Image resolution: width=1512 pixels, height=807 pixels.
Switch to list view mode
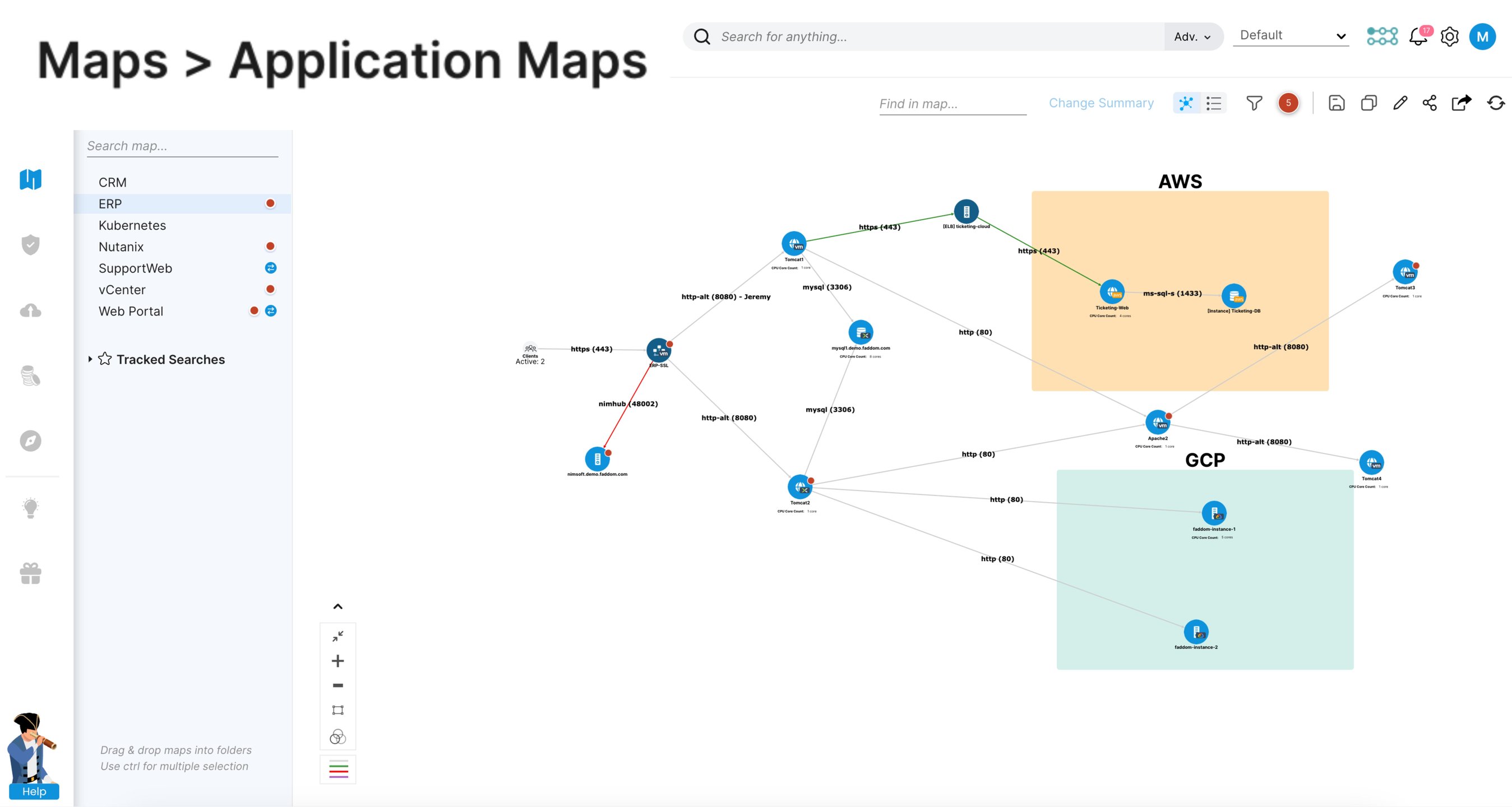(1213, 103)
